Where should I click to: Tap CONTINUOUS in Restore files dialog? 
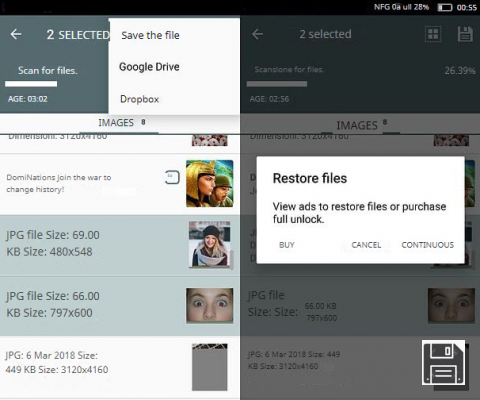428,245
